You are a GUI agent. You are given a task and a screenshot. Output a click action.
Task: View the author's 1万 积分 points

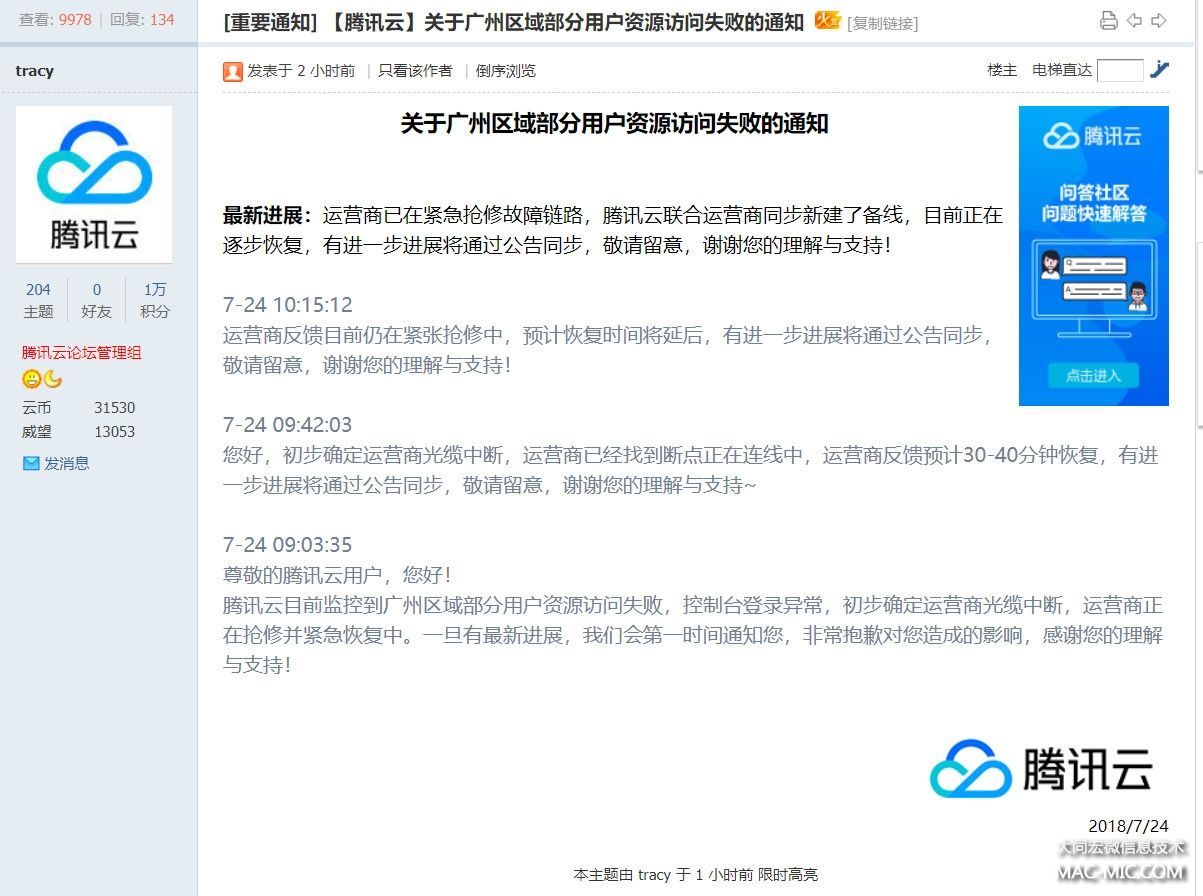click(x=155, y=300)
